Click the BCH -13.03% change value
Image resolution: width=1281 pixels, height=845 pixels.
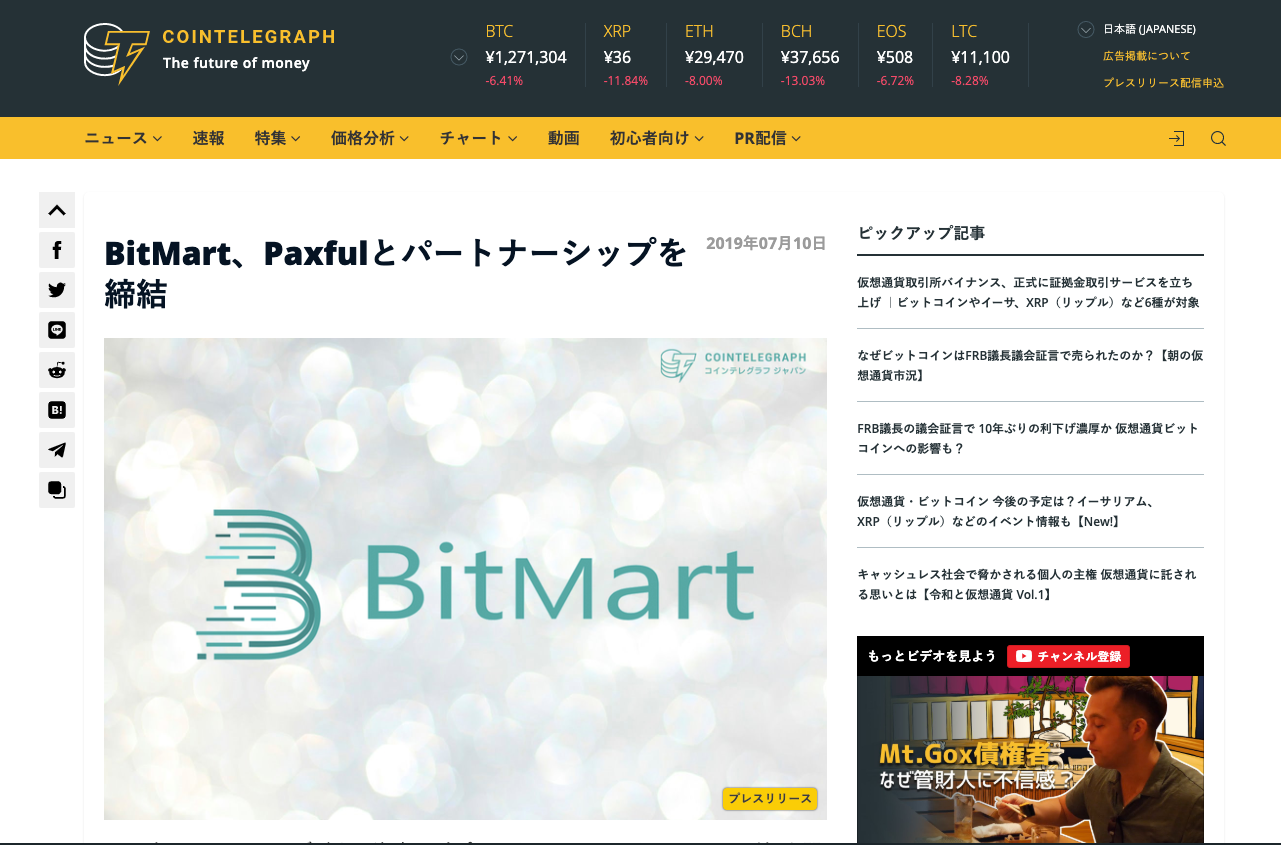(803, 81)
